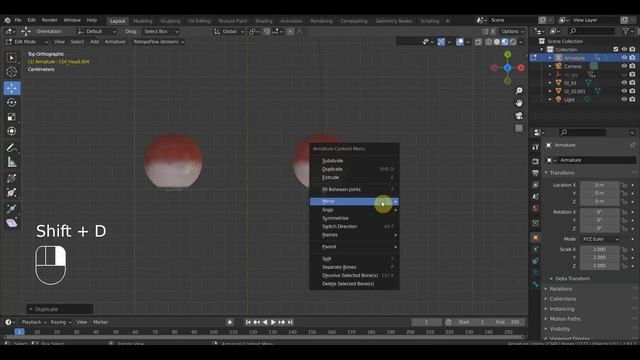The height and width of the screenshot is (360, 640).
Task: Toggle X-ray display in viewport header
Action: coord(478,42)
